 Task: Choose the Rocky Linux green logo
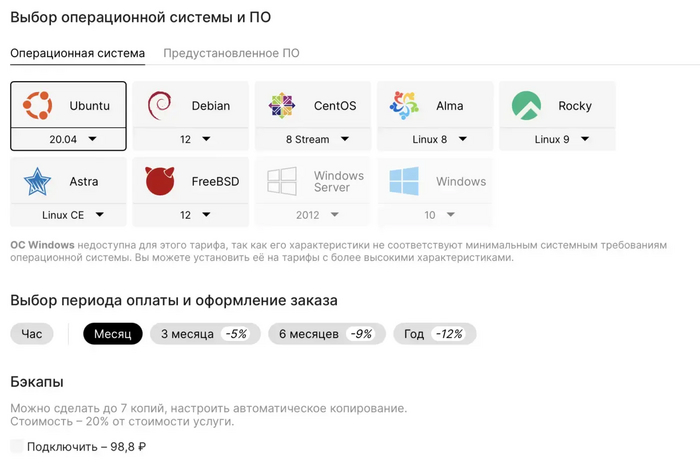pos(526,105)
